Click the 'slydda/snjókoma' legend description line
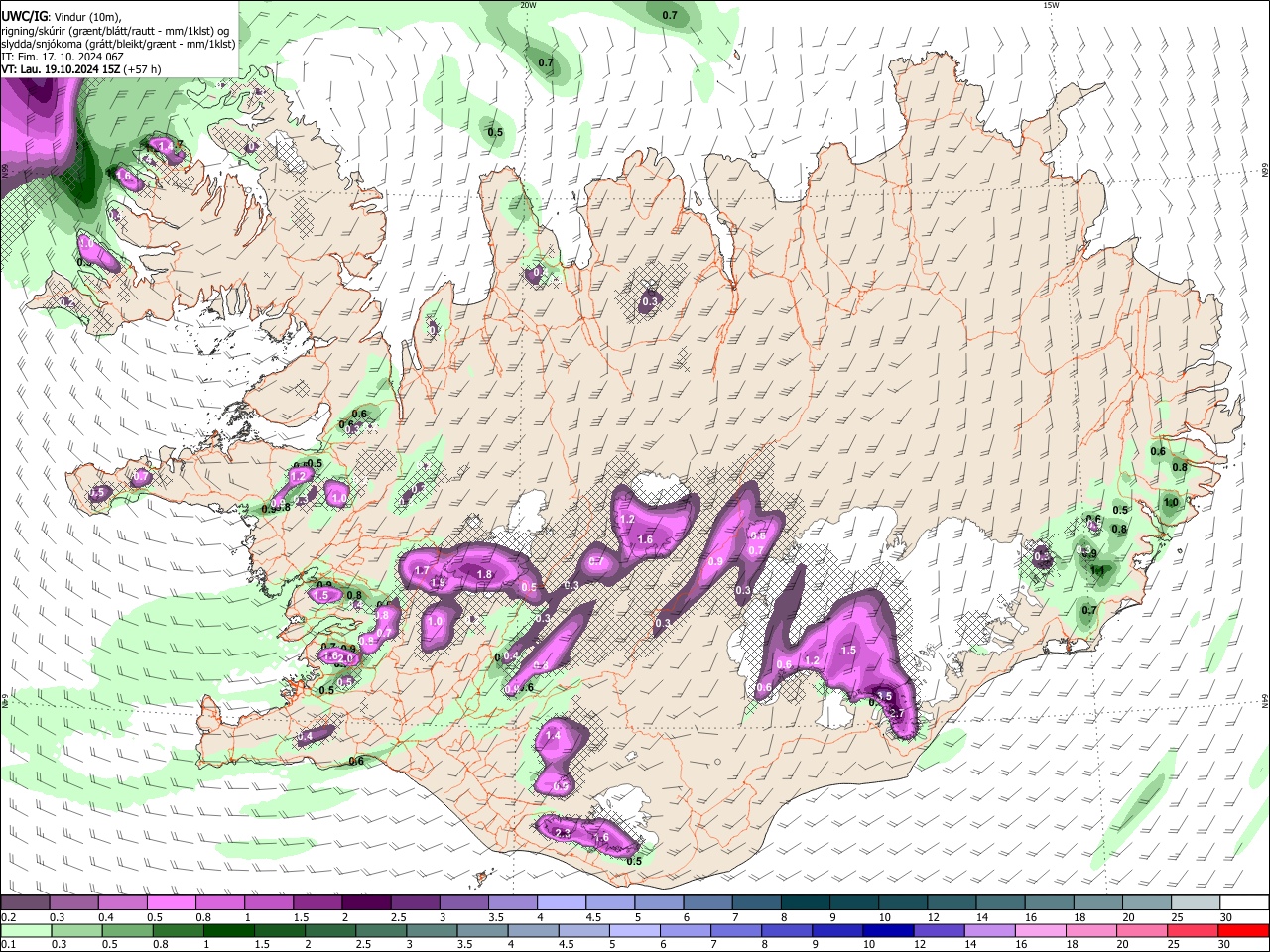This screenshot has width=1270, height=952. pos(118,44)
